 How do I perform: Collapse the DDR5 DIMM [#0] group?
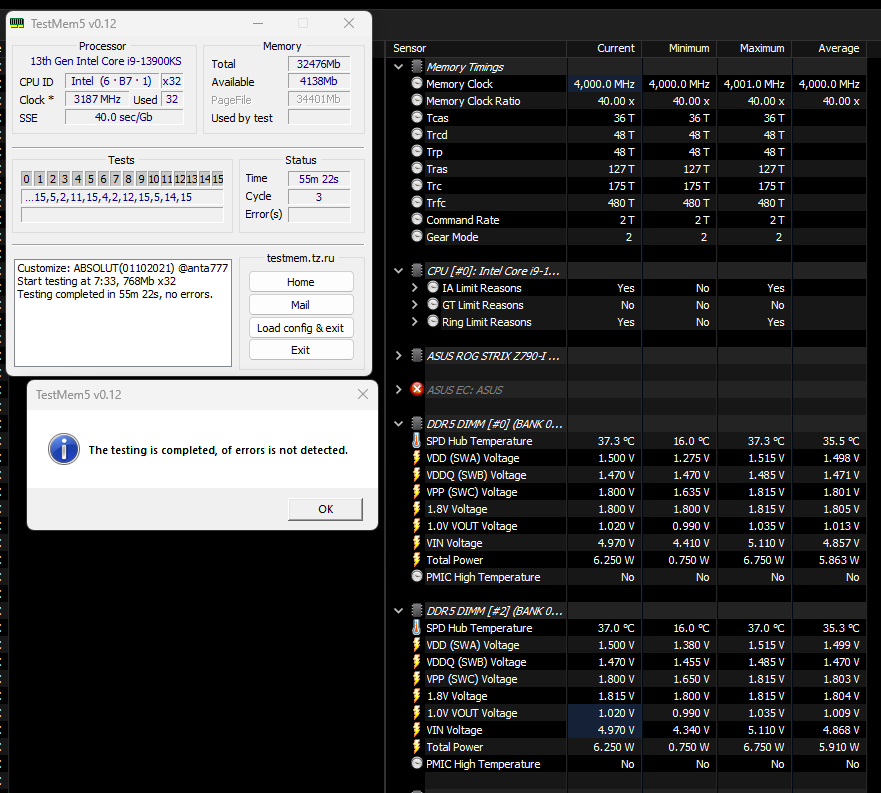[x=398, y=424]
